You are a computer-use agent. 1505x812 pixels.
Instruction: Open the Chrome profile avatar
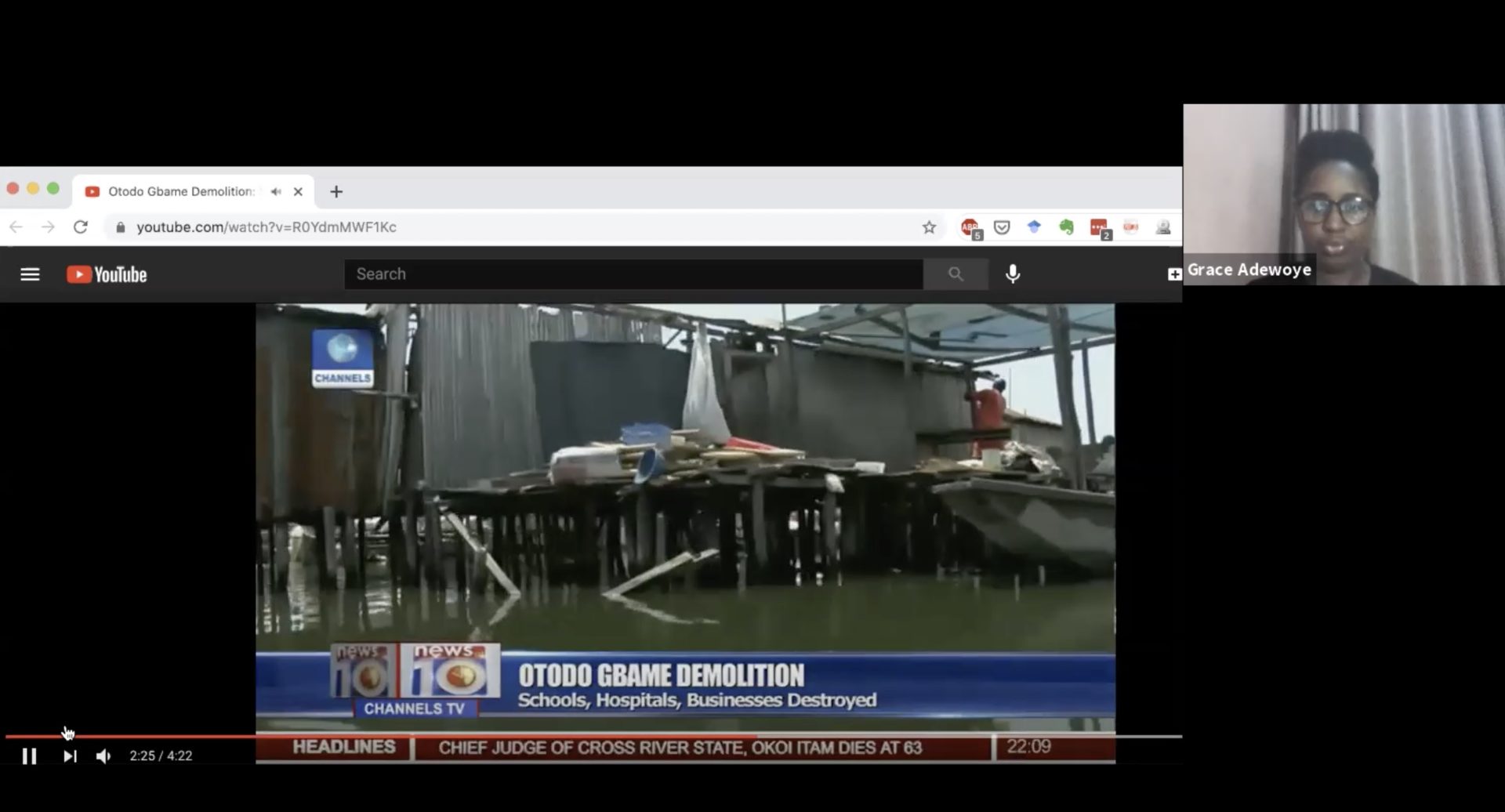tap(1163, 227)
